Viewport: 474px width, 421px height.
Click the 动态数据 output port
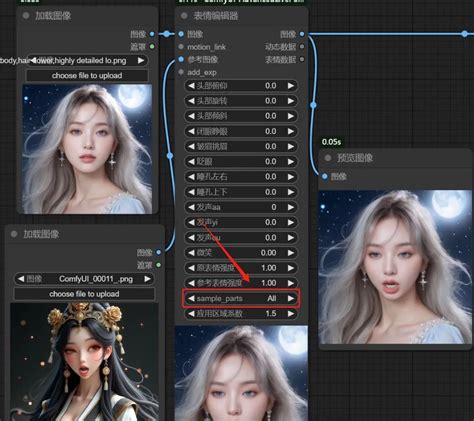coord(302,47)
